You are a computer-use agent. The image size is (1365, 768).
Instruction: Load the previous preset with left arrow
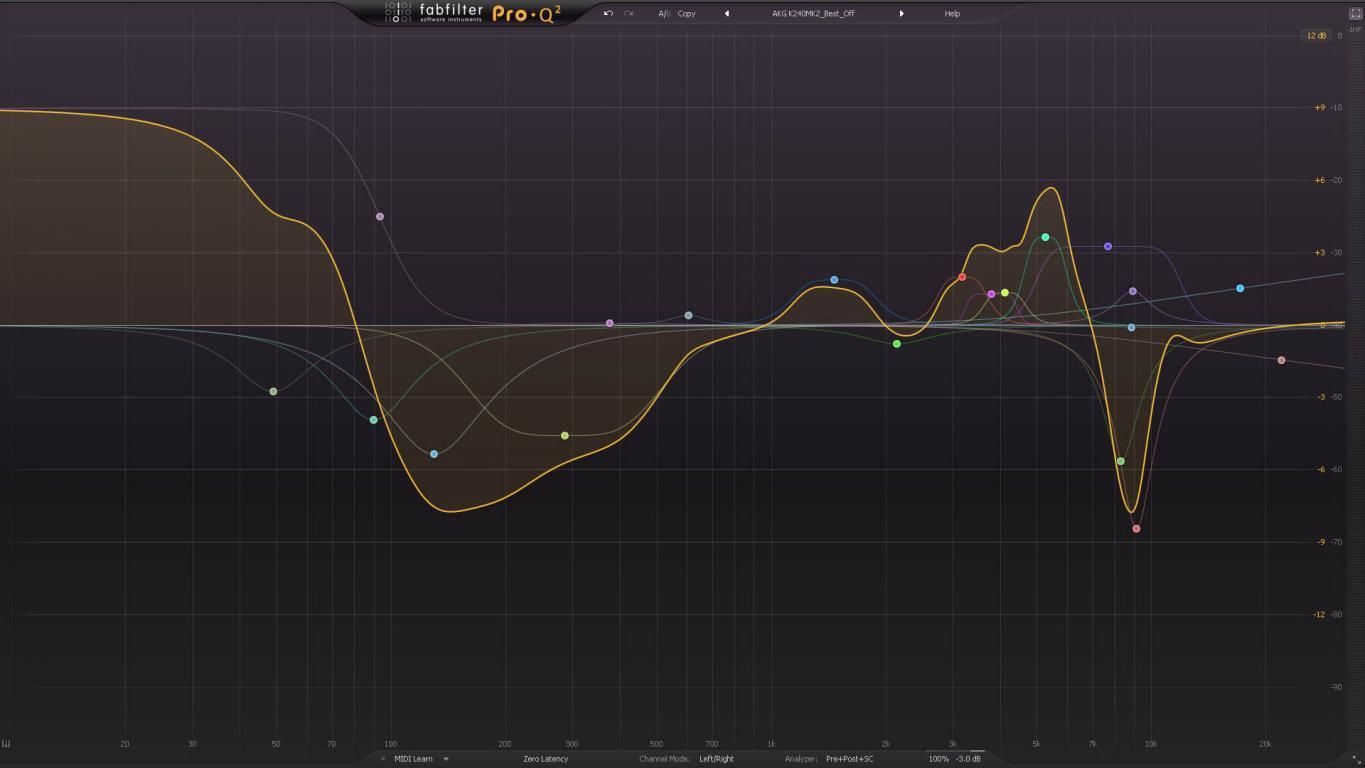point(727,14)
